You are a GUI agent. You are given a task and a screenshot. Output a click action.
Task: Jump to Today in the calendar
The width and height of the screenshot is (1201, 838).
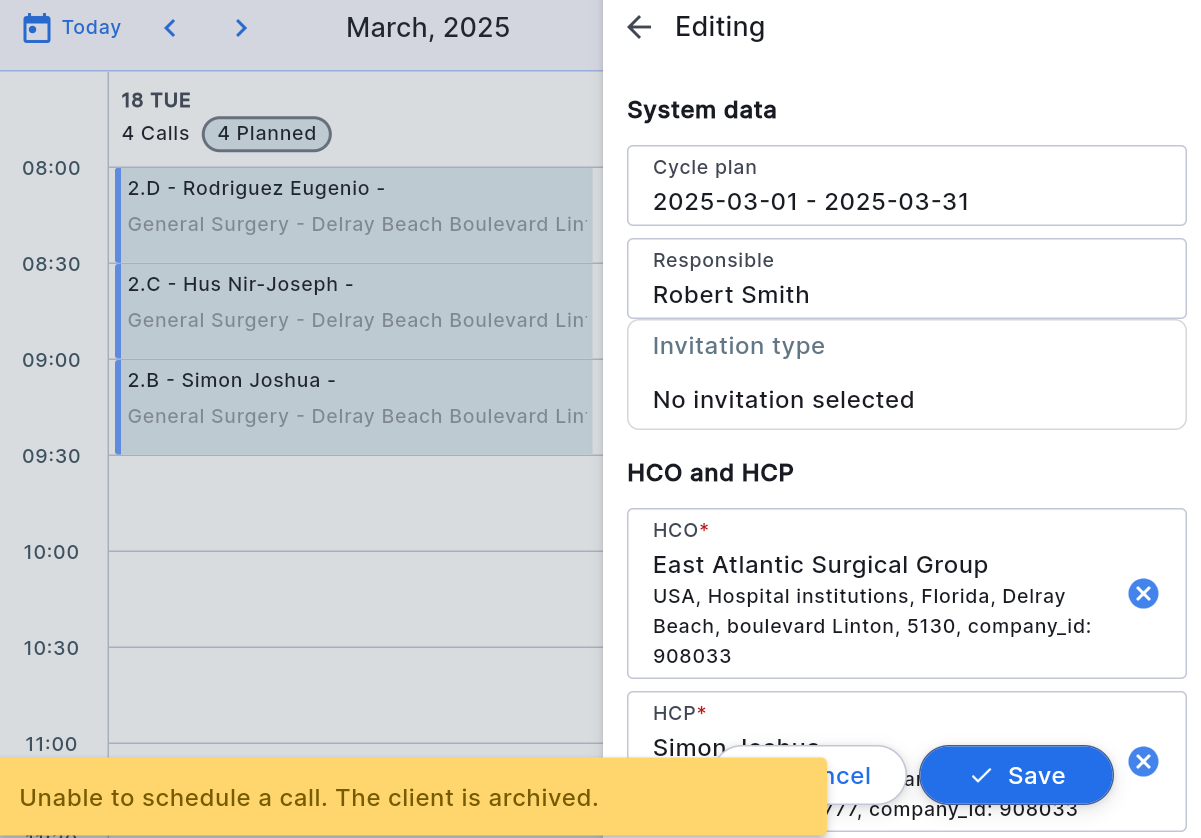[91, 28]
